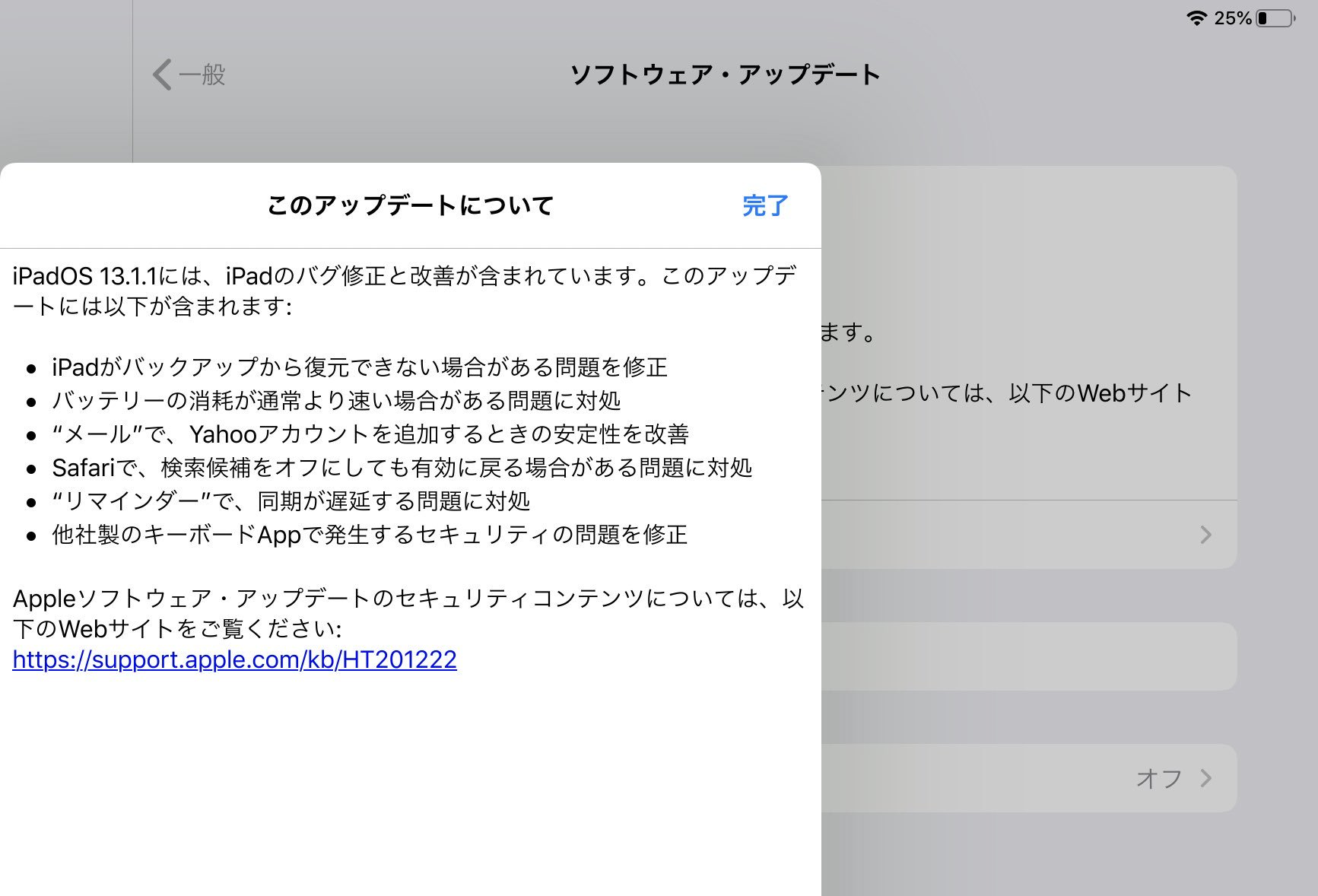
Task: Go back to 一般 settings
Action: 189,75
